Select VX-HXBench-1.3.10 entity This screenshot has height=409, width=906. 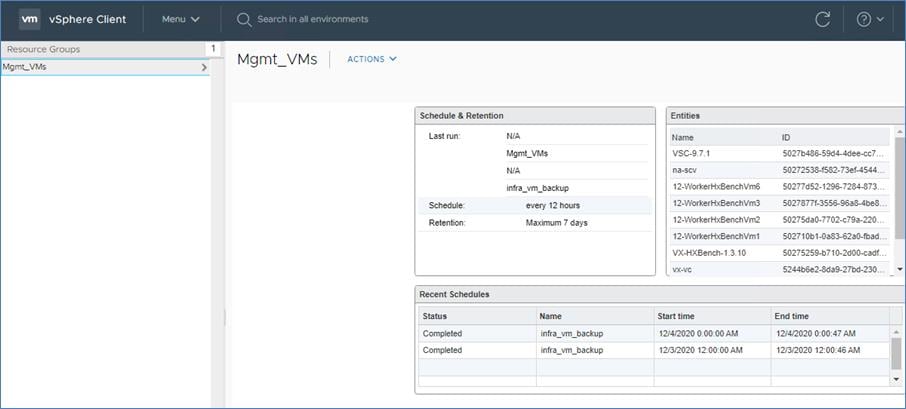pos(779,252)
